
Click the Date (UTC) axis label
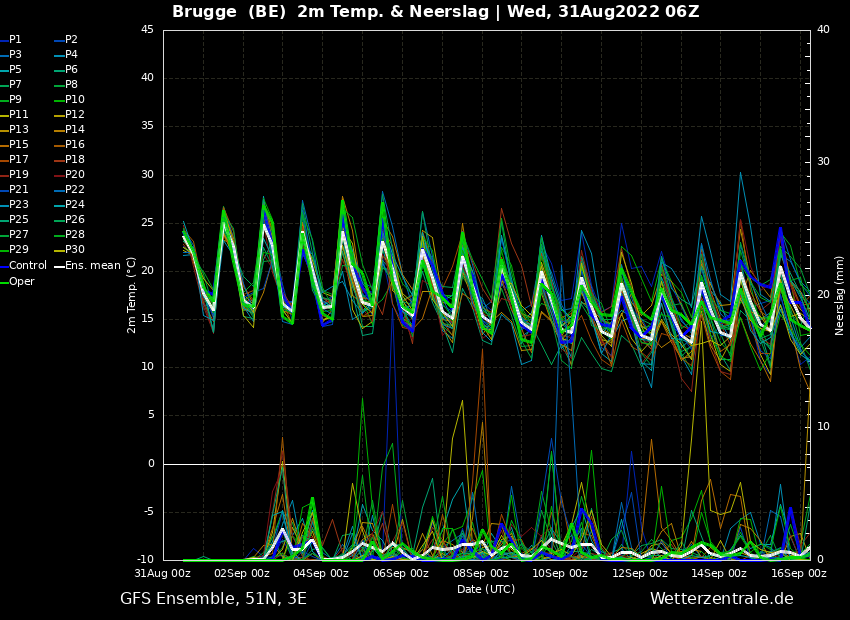click(x=486, y=589)
